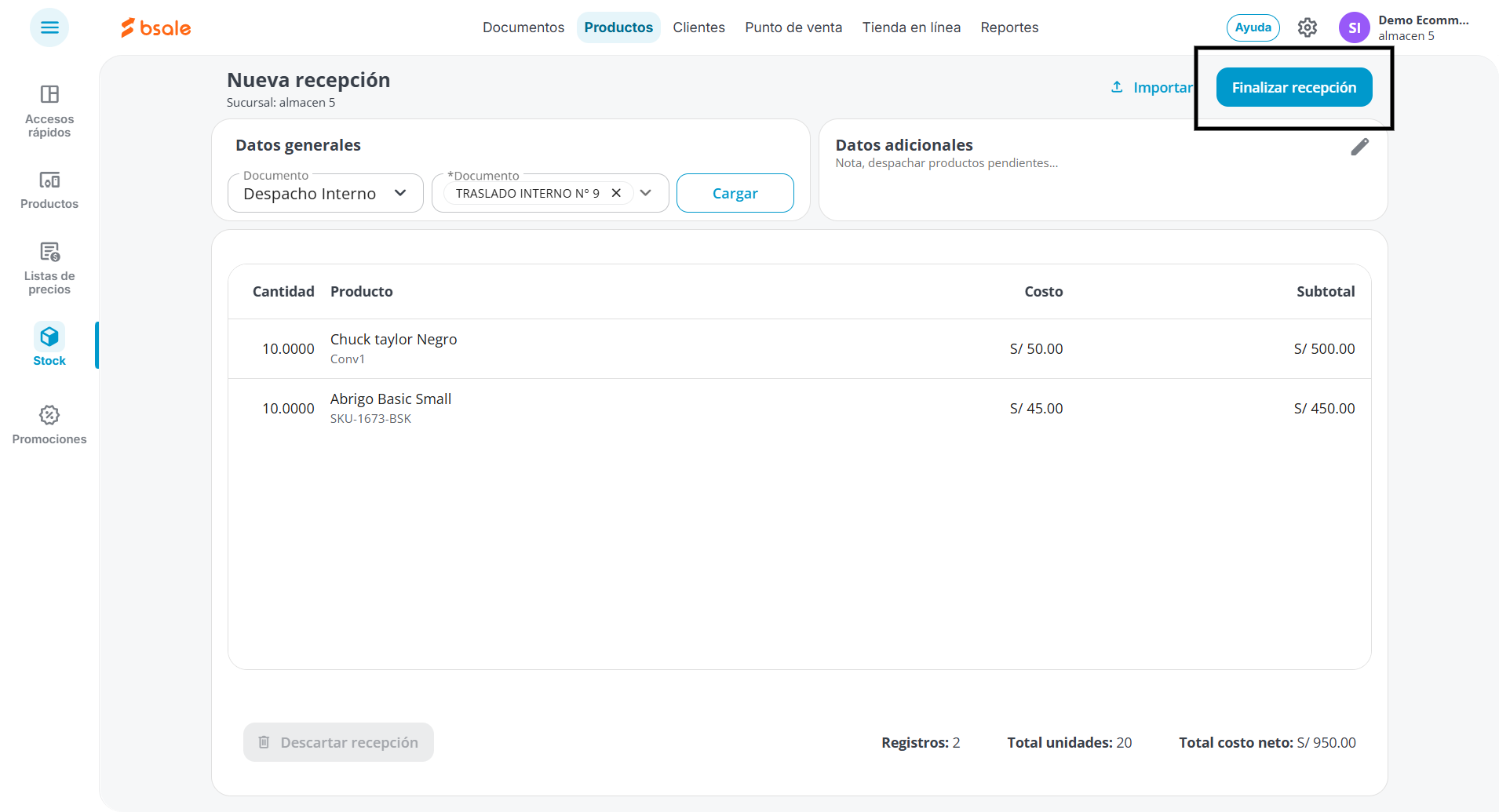Click Registros: 2 text
Image resolution: width=1499 pixels, height=812 pixels.
921,742
